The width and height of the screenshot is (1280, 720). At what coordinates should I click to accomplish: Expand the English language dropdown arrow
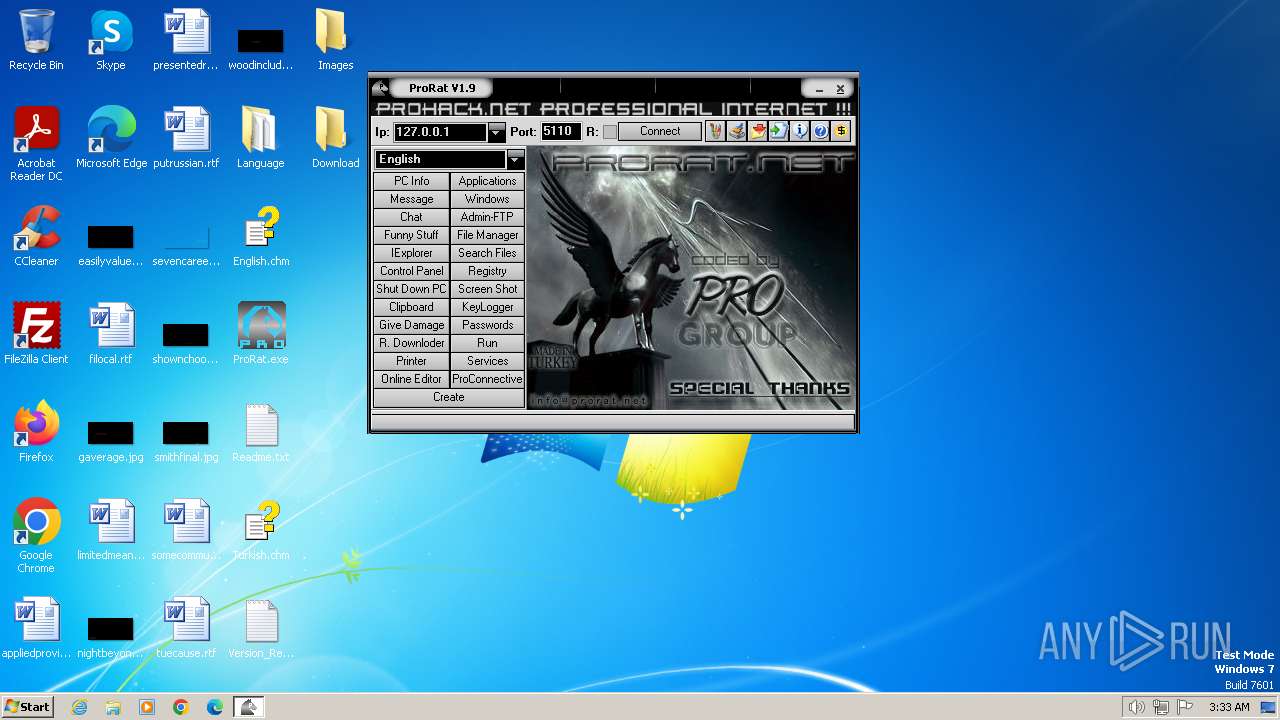pos(515,159)
